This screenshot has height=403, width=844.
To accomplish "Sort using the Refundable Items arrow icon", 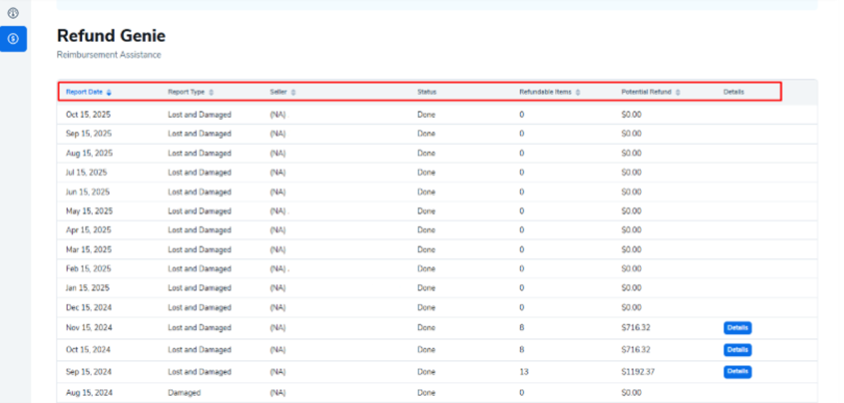I will click(579, 92).
